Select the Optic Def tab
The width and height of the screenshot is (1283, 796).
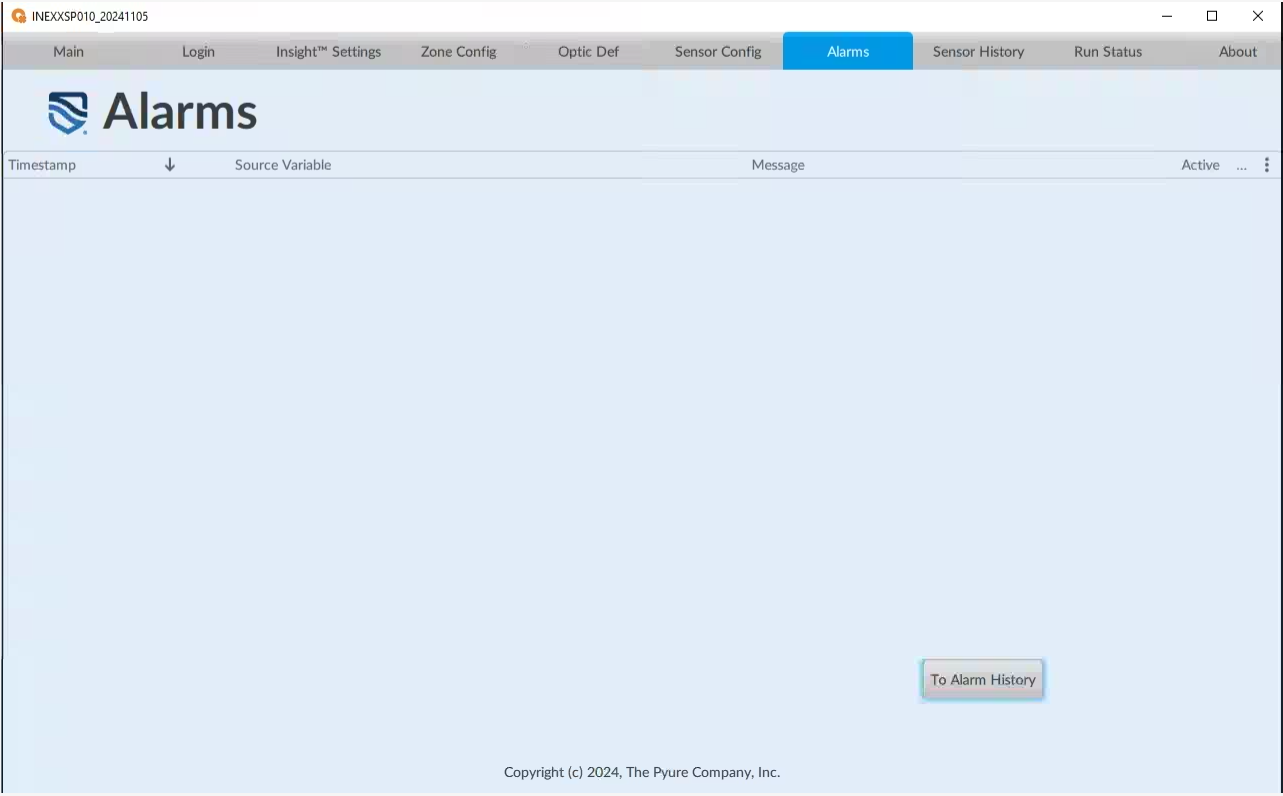(x=588, y=52)
